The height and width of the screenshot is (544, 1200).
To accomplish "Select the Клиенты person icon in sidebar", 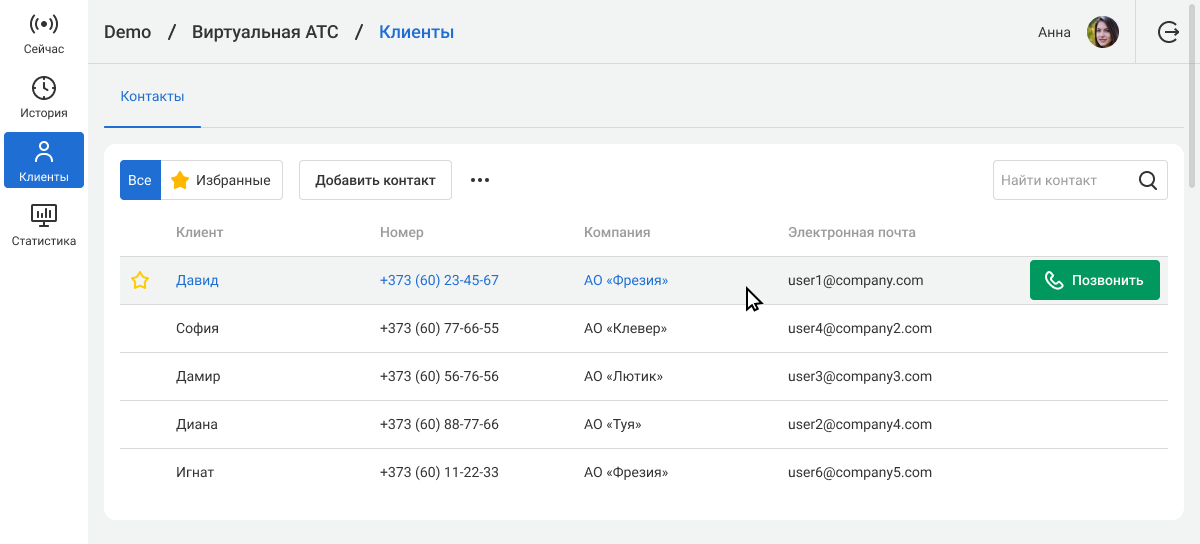I will coord(43,152).
